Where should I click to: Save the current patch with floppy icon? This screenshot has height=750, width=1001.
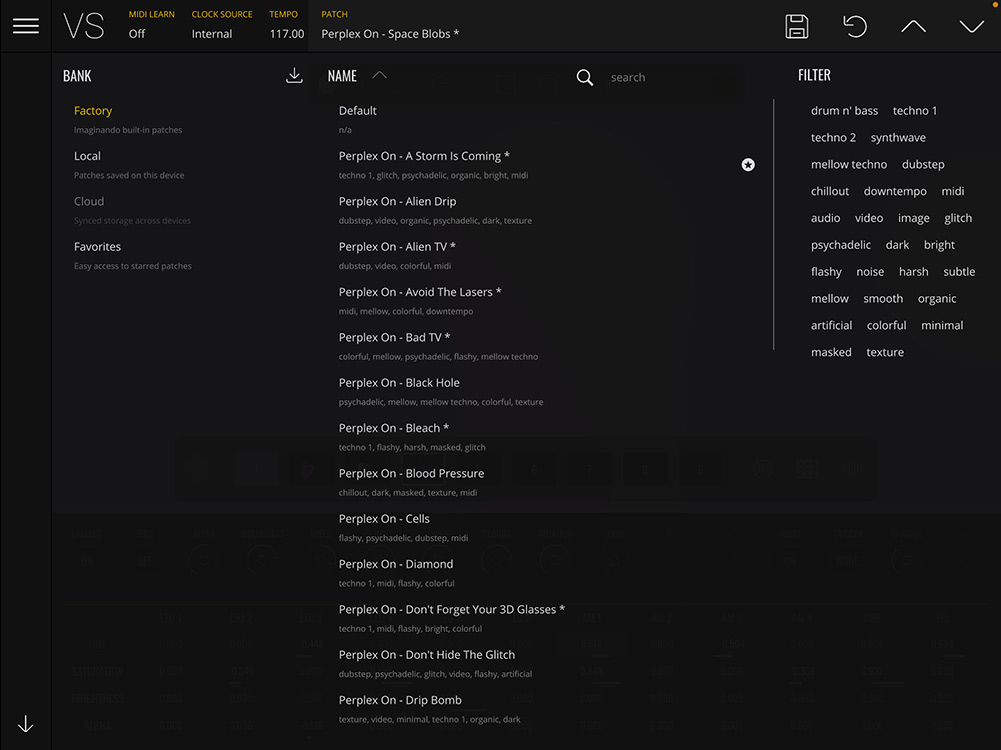(x=796, y=26)
